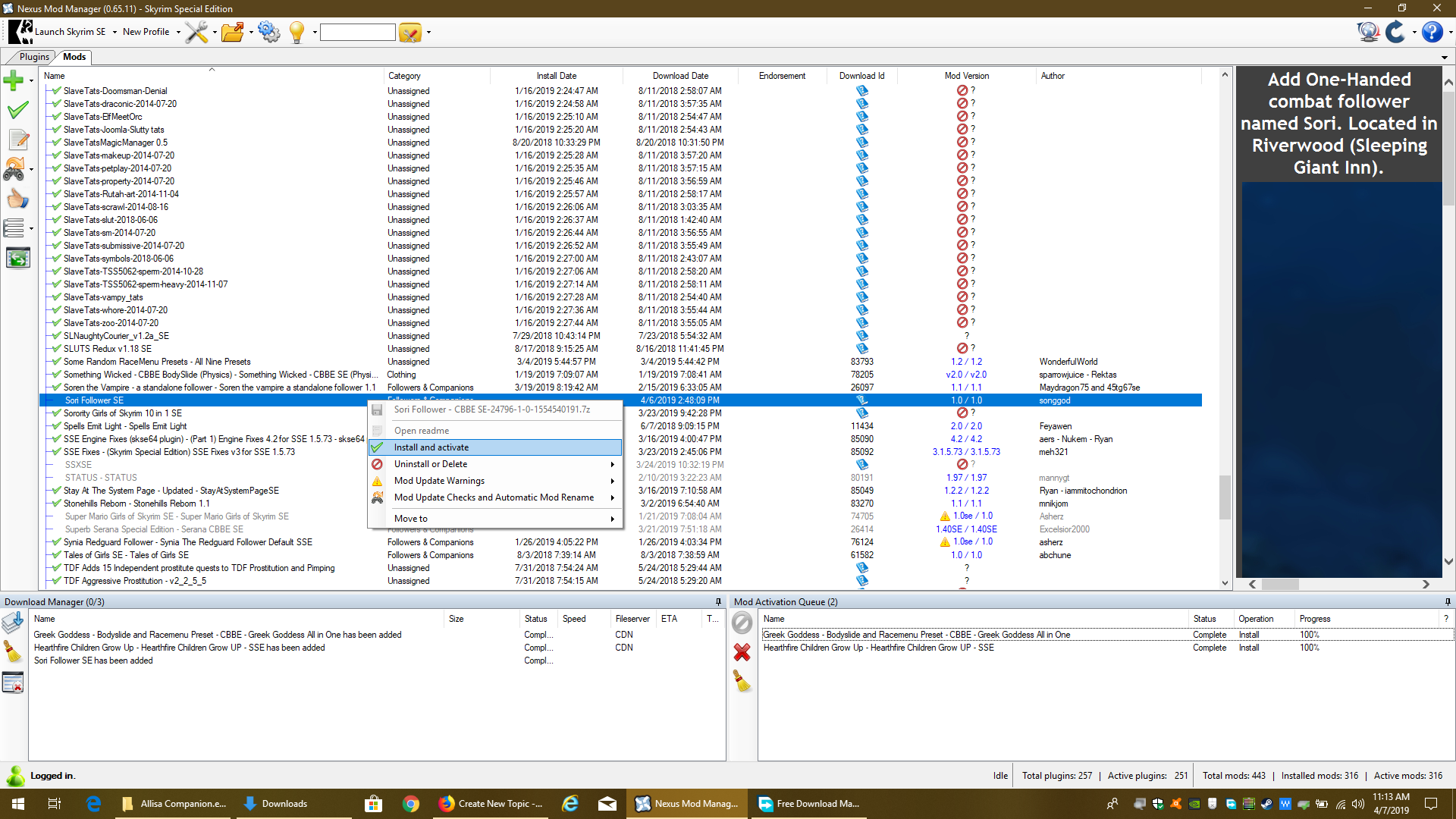
Task: Toggle checkmark for SlaveTats-Doomsman-Denial
Action: pos(57,90)
